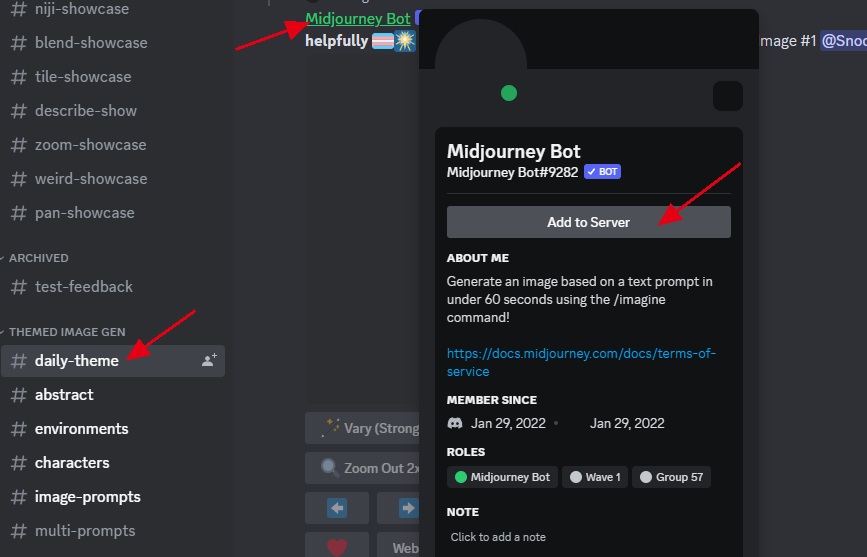Viewport: 867px width, 557px height.
Task: Click the note field to add a note
Action: click(x=498, y=537)
